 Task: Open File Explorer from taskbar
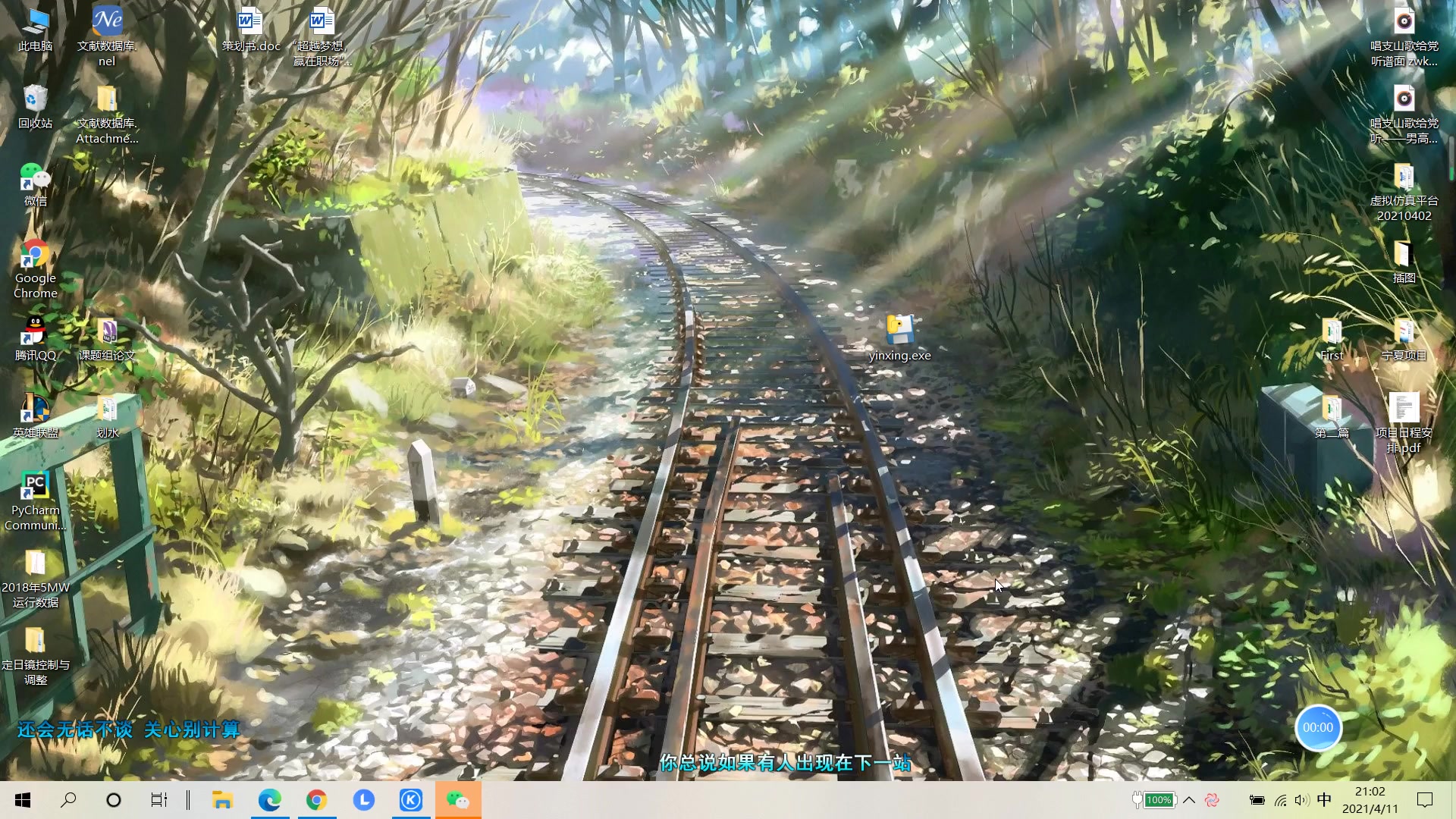click(x=222, y=800)
